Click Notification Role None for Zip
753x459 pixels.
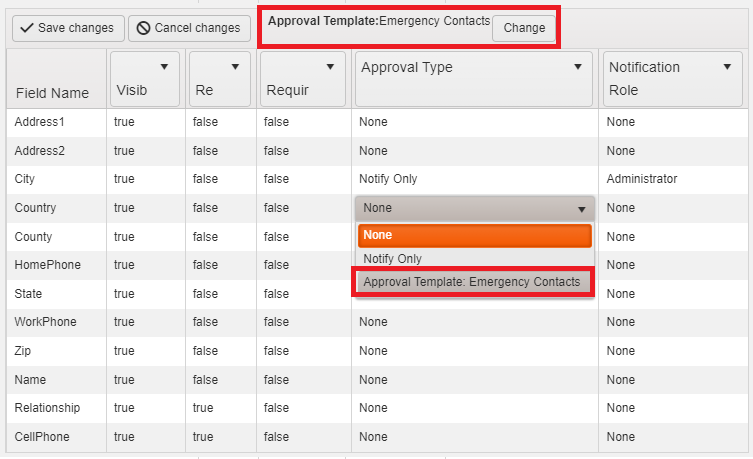pyautogui.click(x=620, y=351)
